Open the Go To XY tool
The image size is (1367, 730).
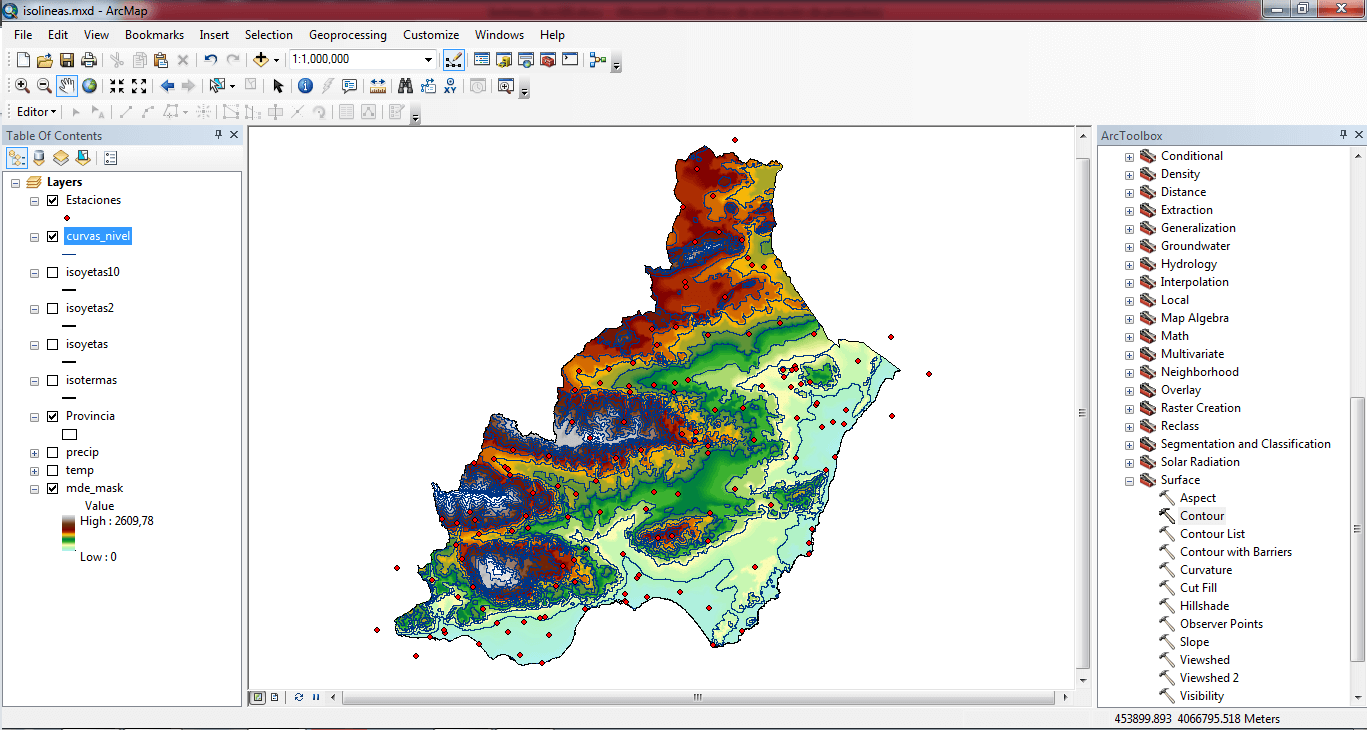click(x=451, y=86)
